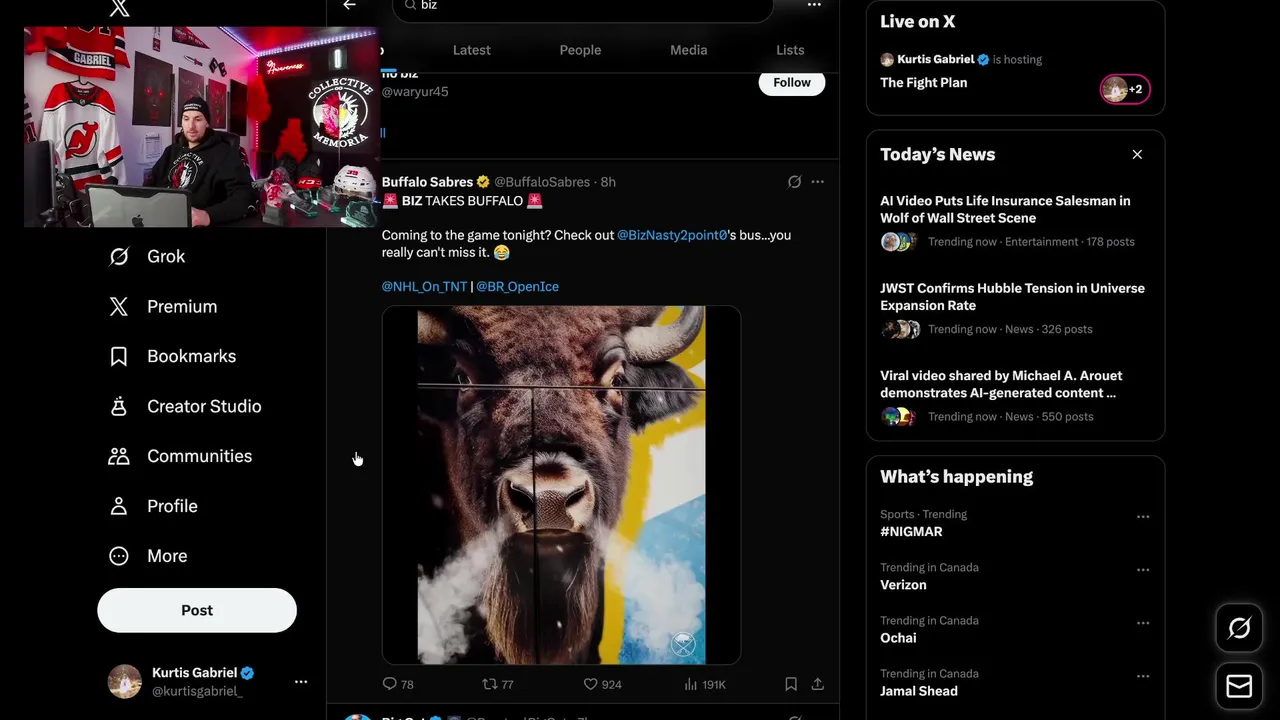Open the Verizon trending topic
This screenshot has width=1280, height=720.
(x=903, y=585)
